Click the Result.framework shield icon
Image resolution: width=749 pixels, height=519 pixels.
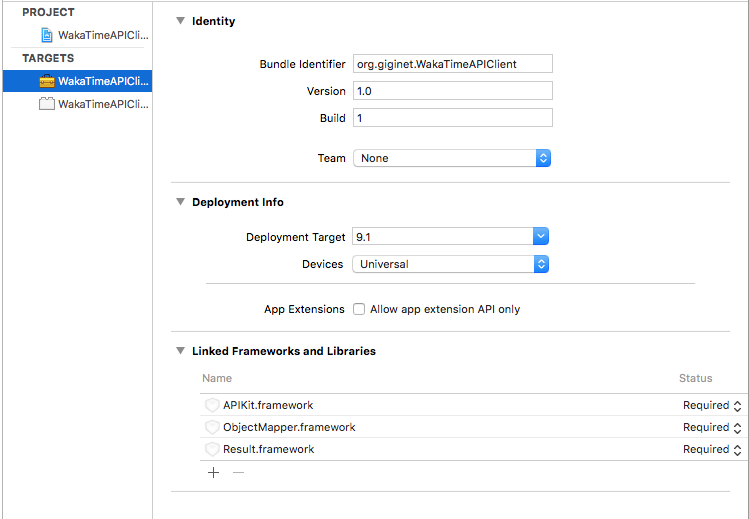(212, 449)
